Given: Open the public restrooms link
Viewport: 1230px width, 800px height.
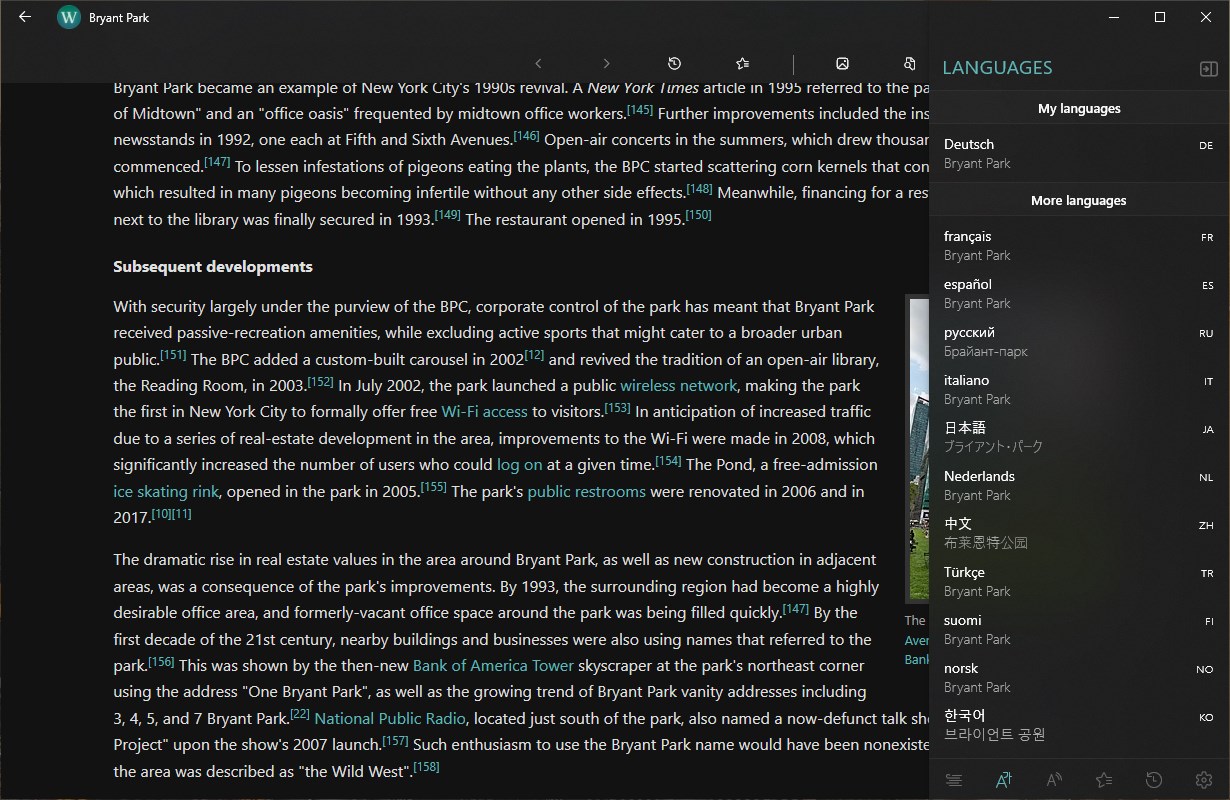Looking at the screenshot, I should click(586, 491).
